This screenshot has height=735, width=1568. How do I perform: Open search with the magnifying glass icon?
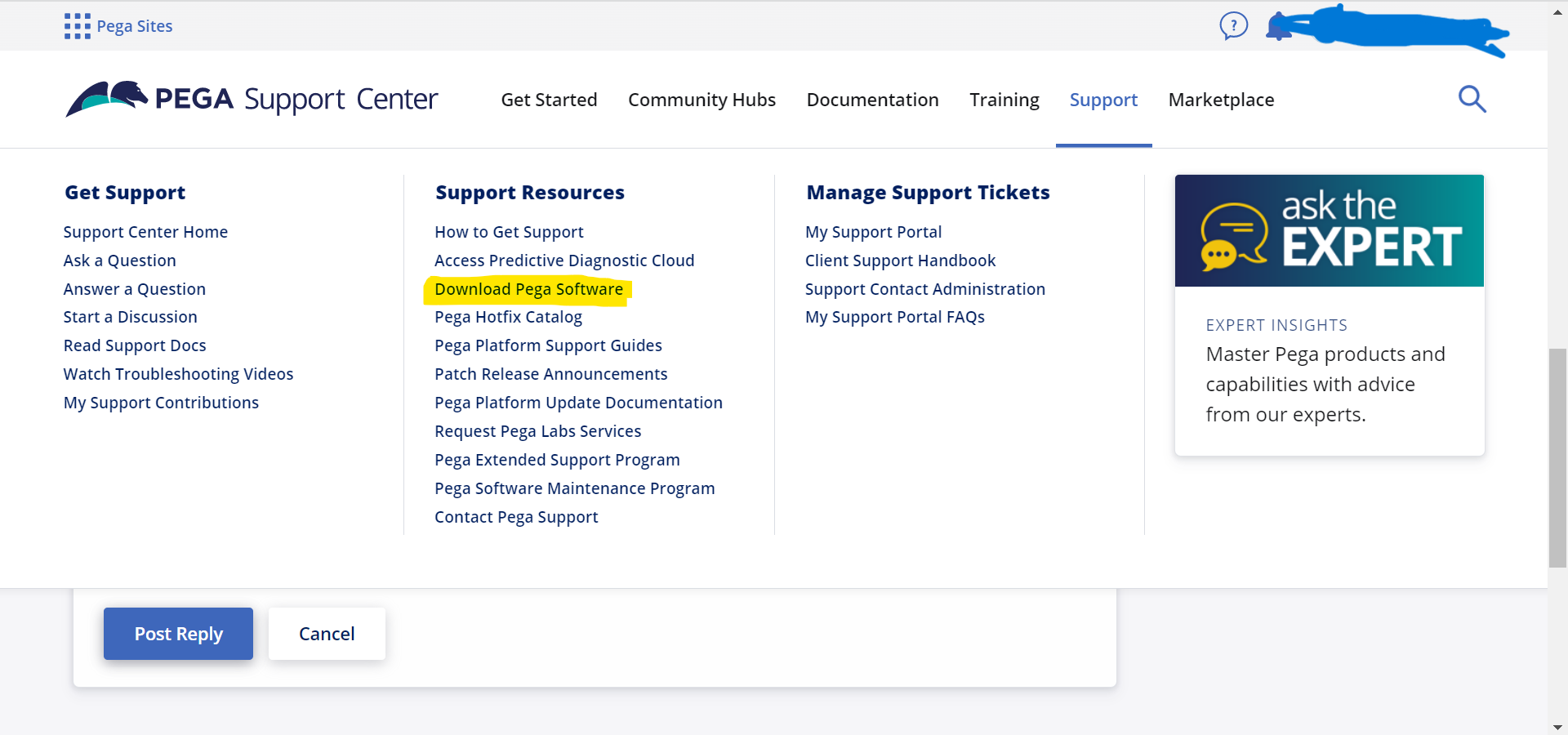coord(1472,99)
